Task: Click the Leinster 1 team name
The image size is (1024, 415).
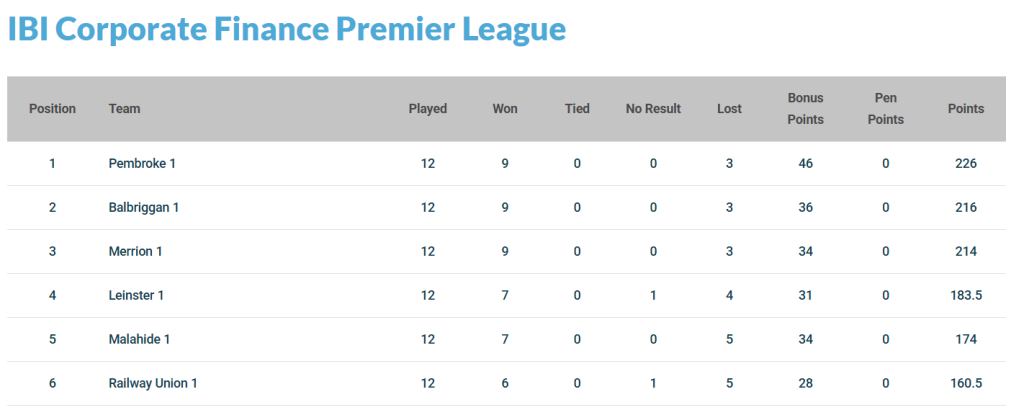Action: [x=136, y=295]
